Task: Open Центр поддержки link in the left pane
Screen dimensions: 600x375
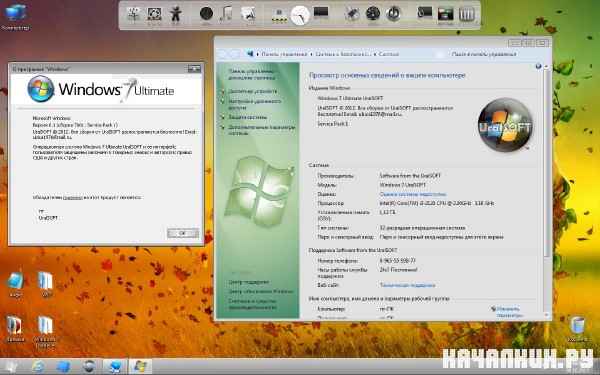Action: pos(249,282)
